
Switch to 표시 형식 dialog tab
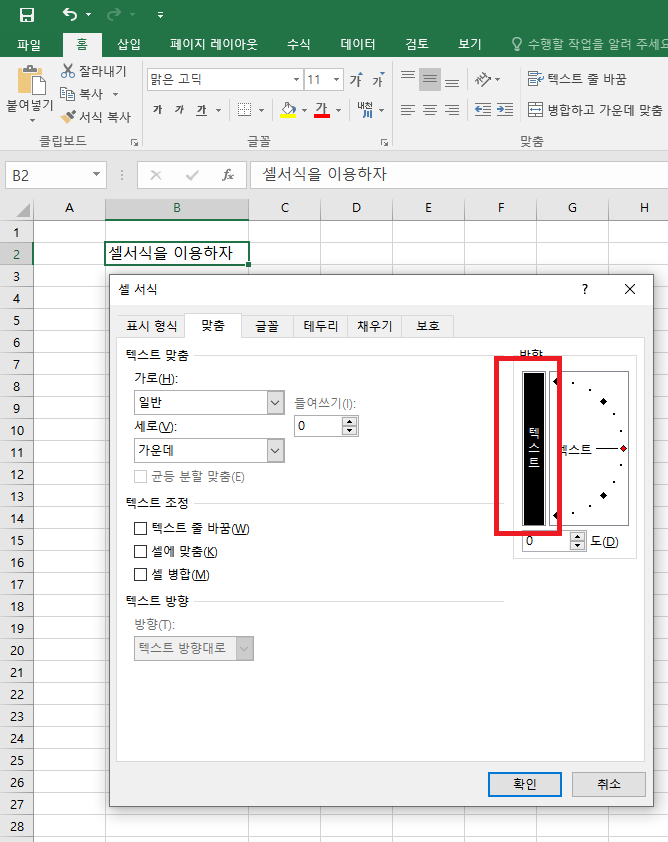(151, 326)
